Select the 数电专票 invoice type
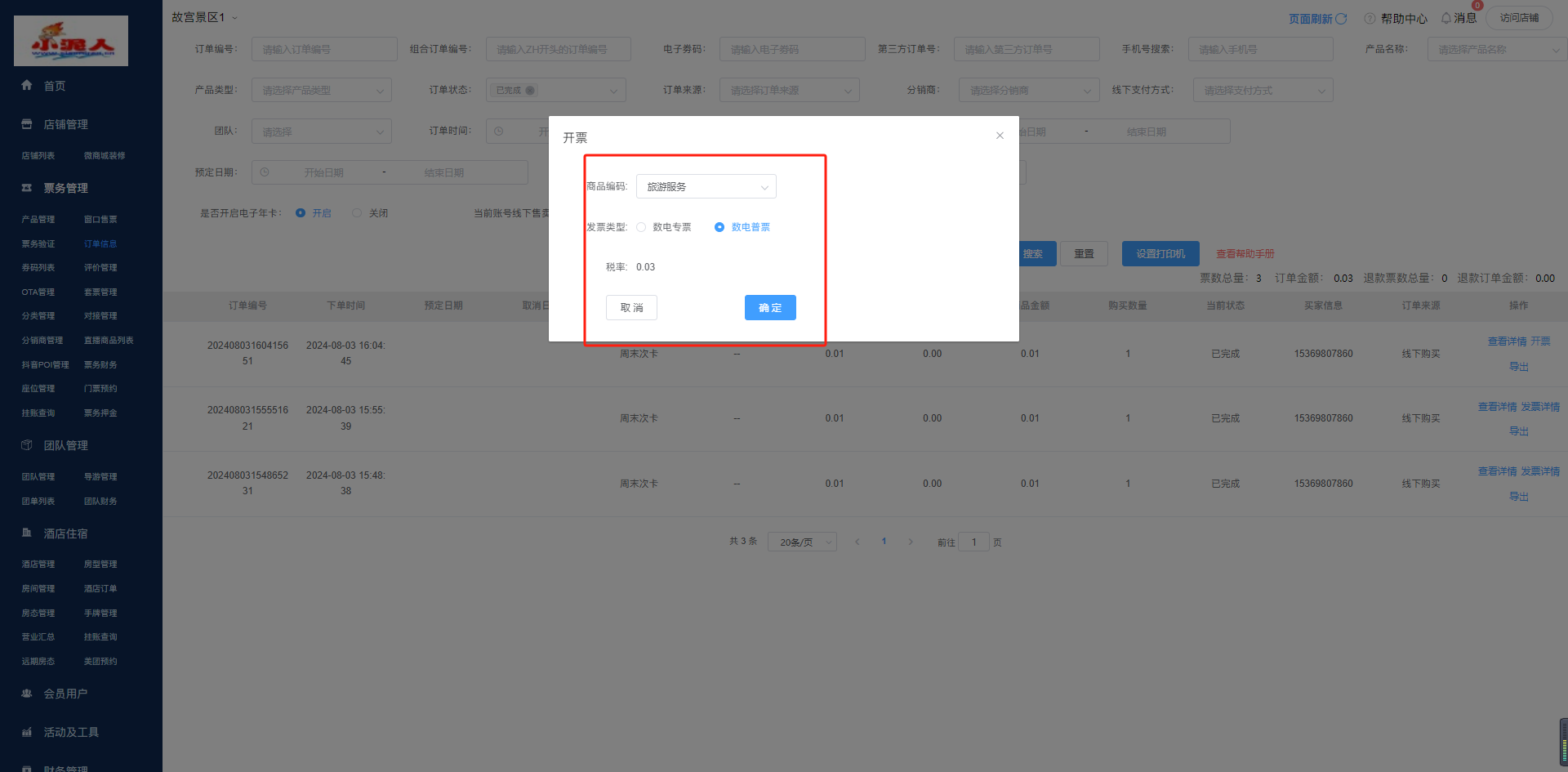Image resolution: width=1568 pixels, height=772 pixels. point(641,227)
